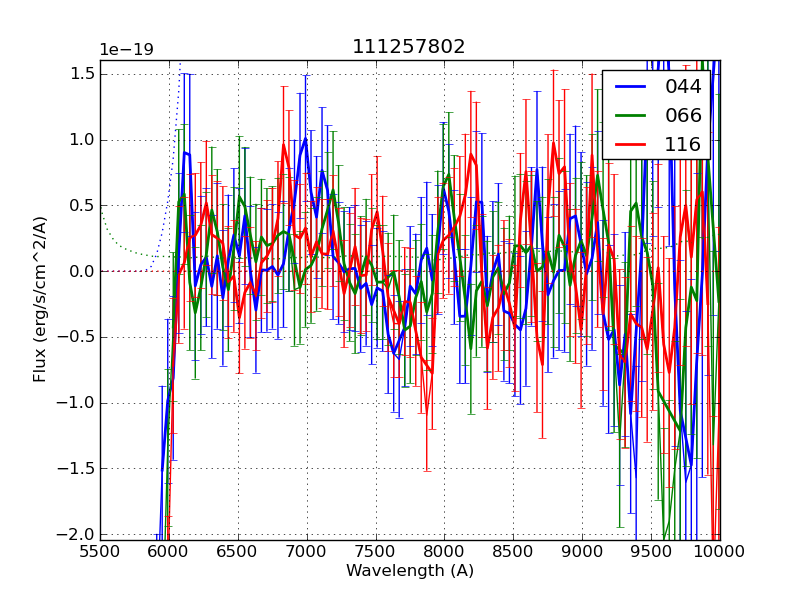Click the -2.0 y-axis tick label
This screenshot has width=800, height=600.
coord(80,534)
